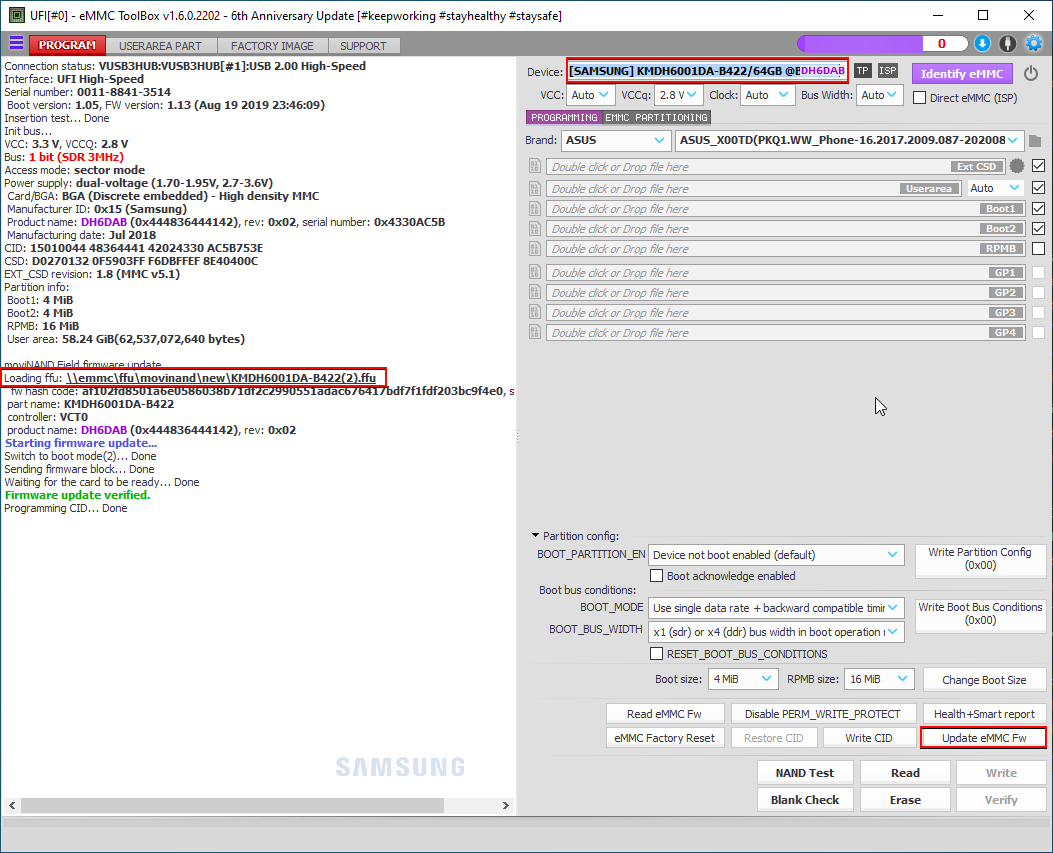Viewport: 1053px width, 853px height.
Task: Switch to the EMMC PARTITIONING tab
Action: pyautogui.click(x=656, y=118)
